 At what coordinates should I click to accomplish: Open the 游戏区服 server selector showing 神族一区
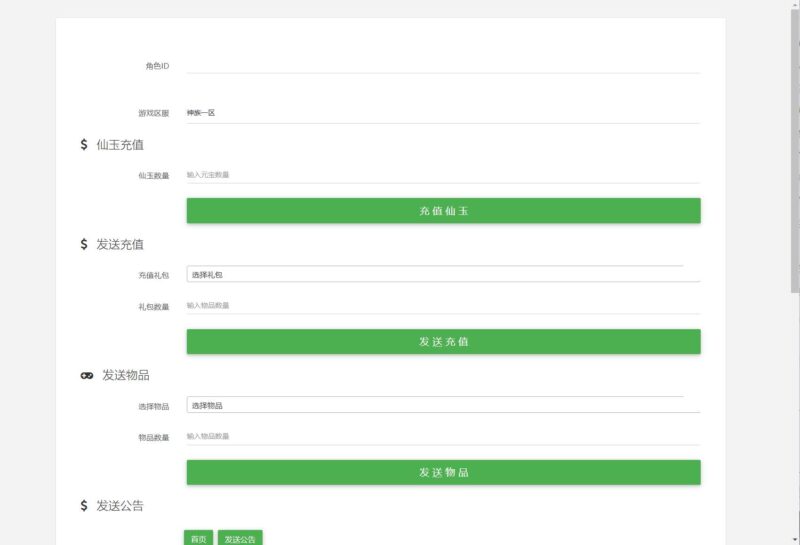pos(442,113)
